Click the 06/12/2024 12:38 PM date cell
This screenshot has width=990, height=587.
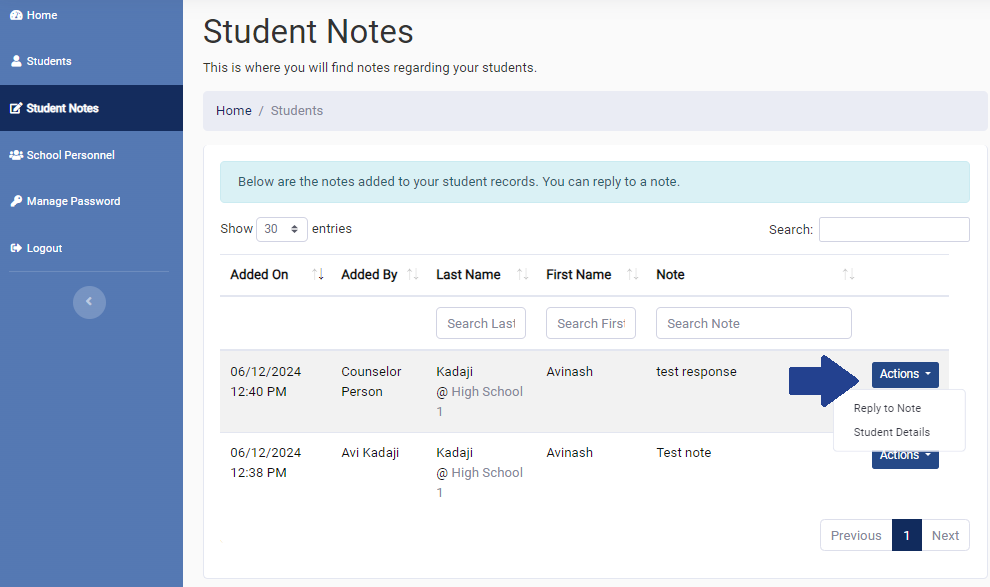click(266, 463)
